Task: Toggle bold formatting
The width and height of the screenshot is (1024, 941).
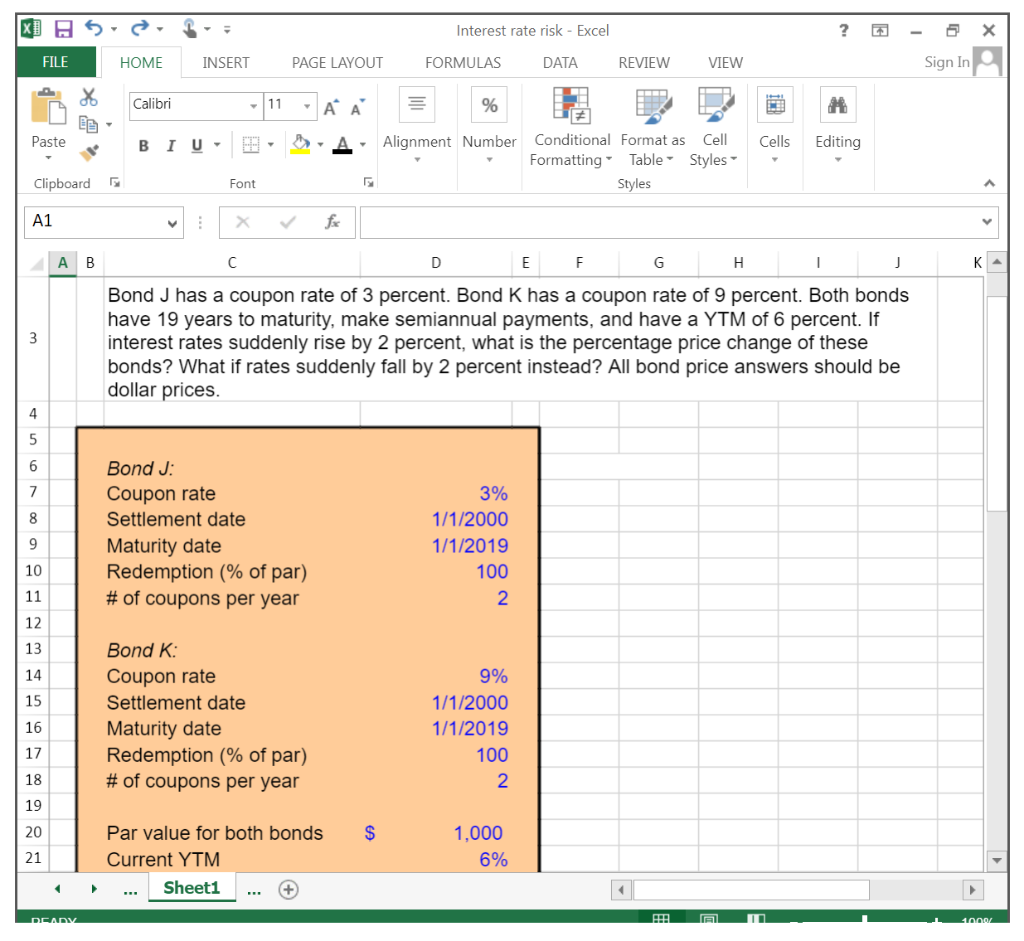Action: pyautogui.click(x=143, y=145)
